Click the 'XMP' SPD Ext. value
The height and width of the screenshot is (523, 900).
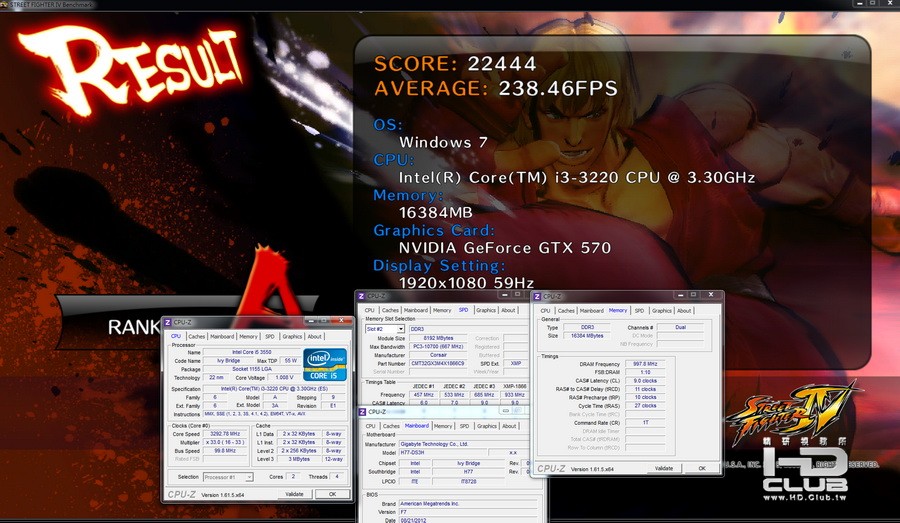coord(515,363)
